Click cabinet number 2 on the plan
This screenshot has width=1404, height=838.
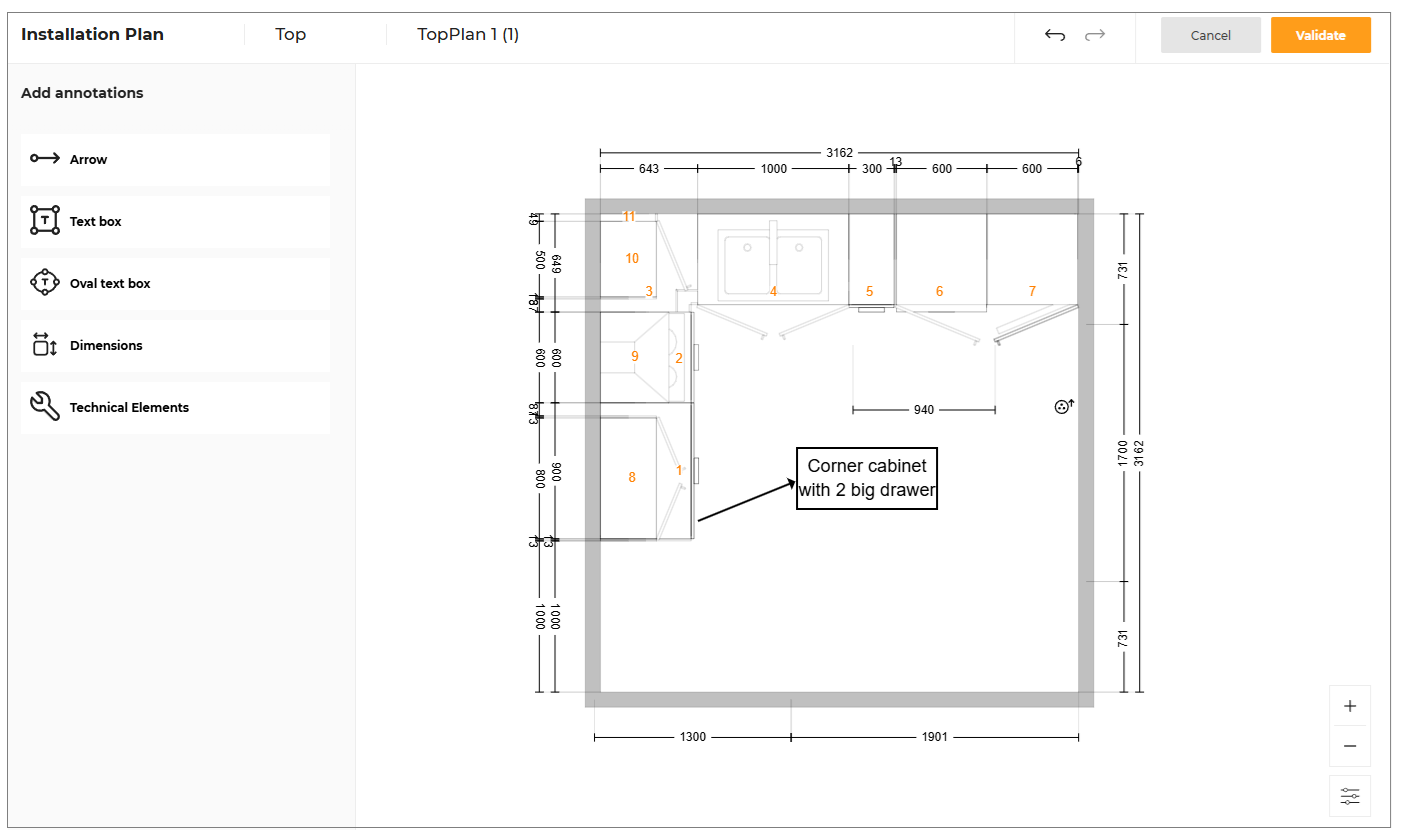pos(679,358)
